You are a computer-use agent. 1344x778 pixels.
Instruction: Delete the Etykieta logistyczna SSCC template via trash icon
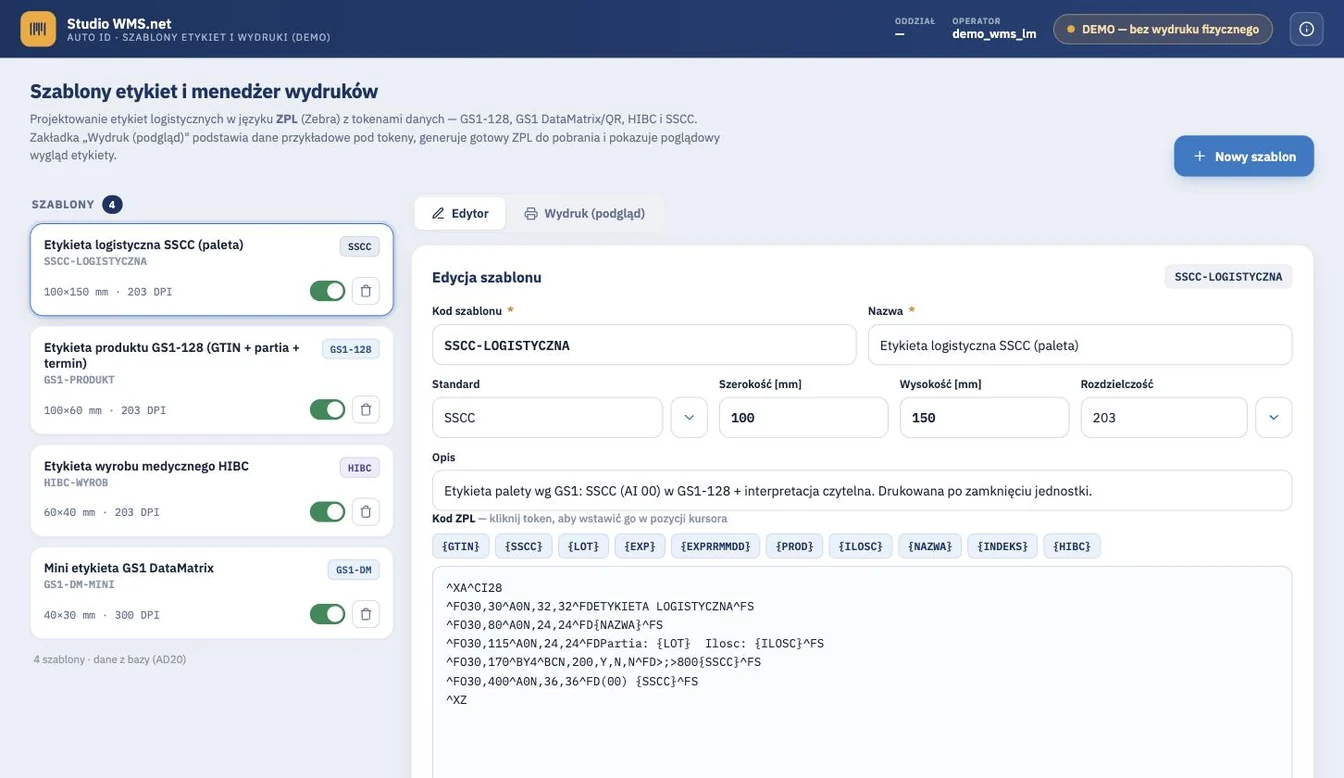[366, 291]
